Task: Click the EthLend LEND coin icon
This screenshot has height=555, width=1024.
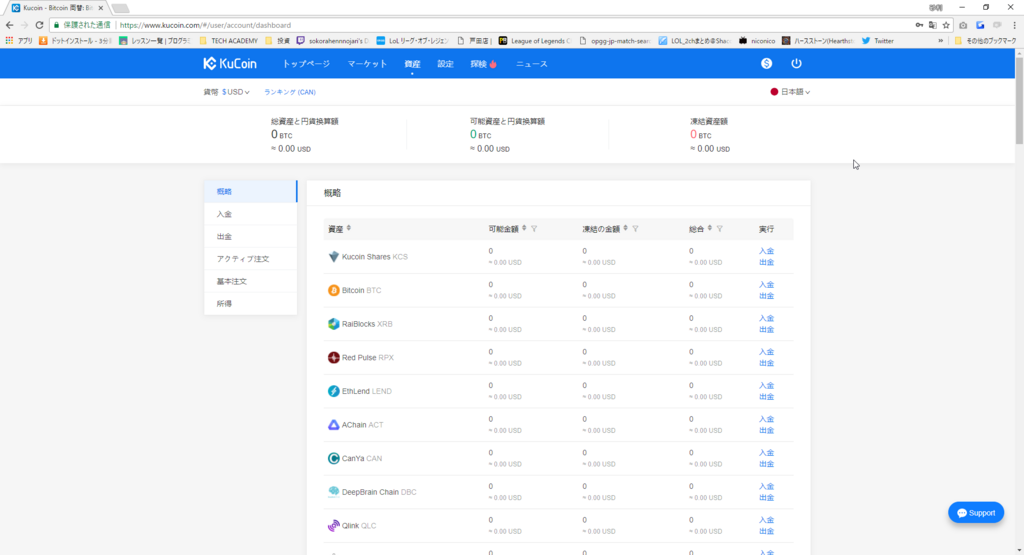Action: pyautogui.click(x=334, y=391)
